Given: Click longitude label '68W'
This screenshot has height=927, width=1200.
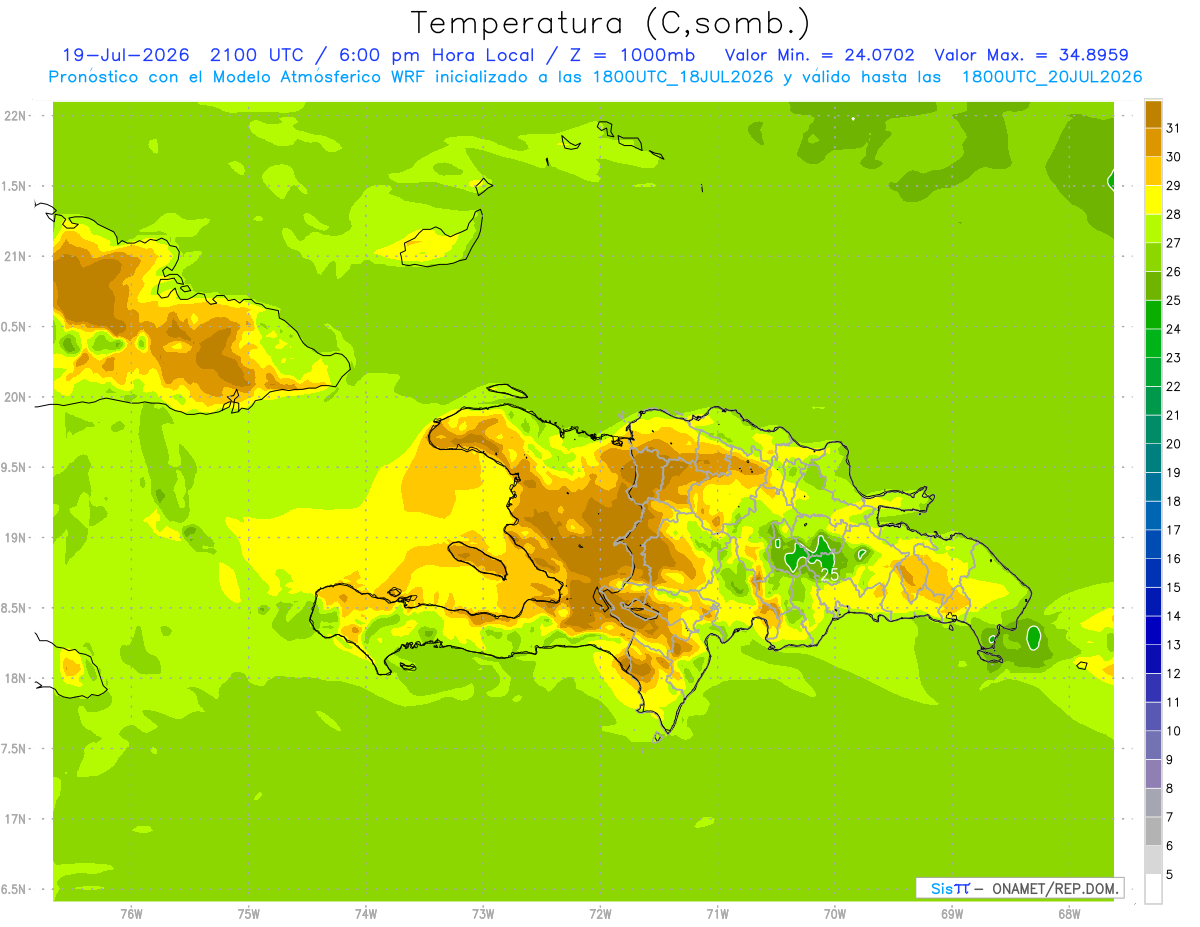Looking at the screenshot, I should point(1069,913).
